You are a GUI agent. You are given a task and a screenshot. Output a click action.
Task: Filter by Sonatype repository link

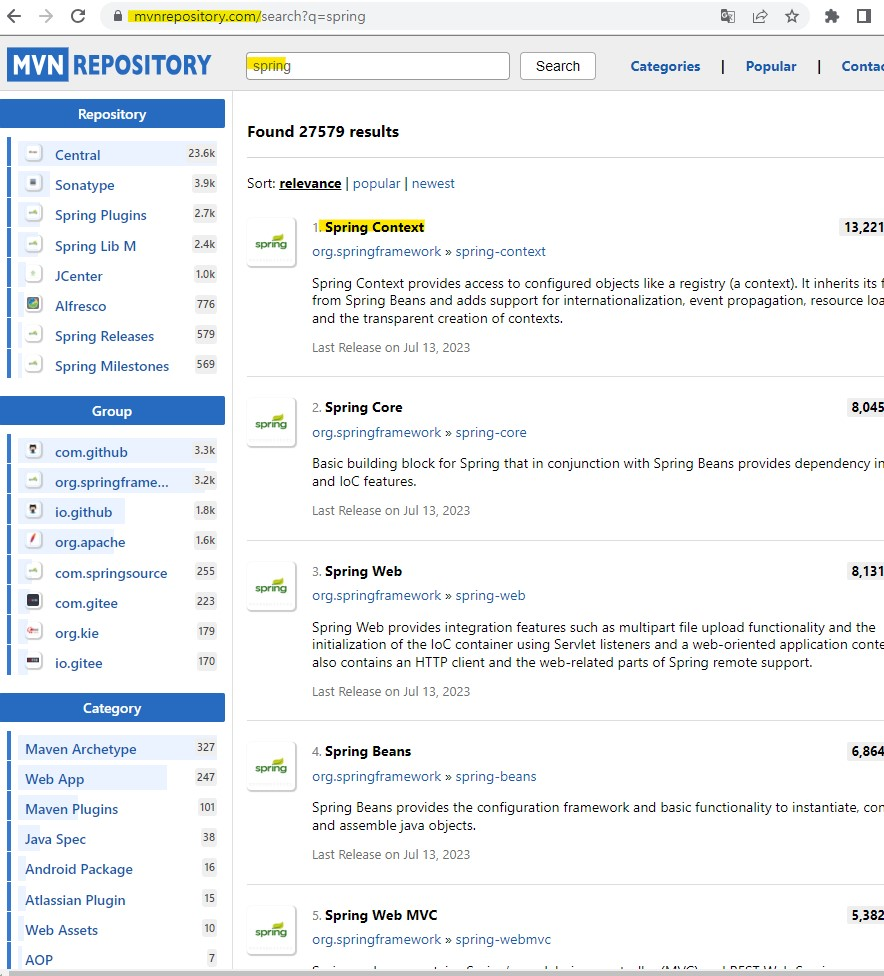[85, 185]
